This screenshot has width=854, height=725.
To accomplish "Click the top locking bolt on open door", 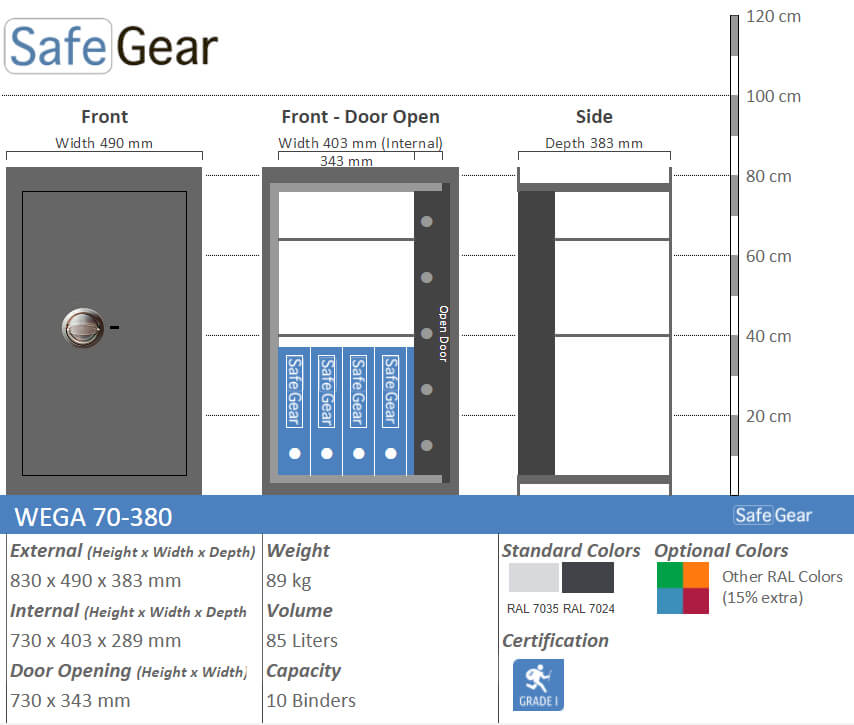I will pyautogui.click(x=426, y=222).
